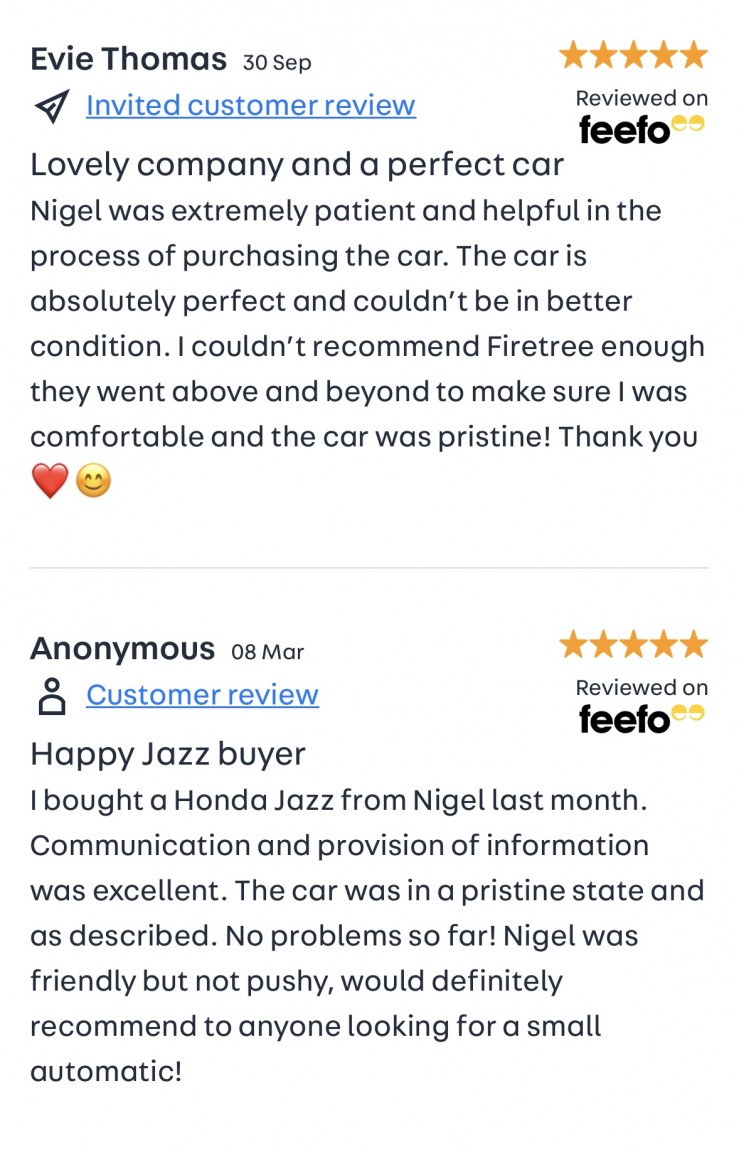
Task: Click the five-star rating on the Anonymous review
Action: pos(633,644)
